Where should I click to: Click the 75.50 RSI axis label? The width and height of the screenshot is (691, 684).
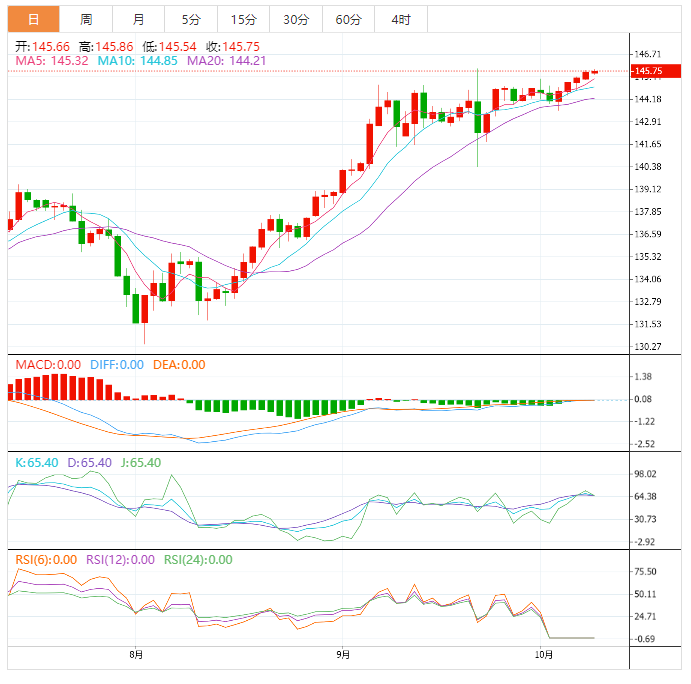[x=646, y=572]
